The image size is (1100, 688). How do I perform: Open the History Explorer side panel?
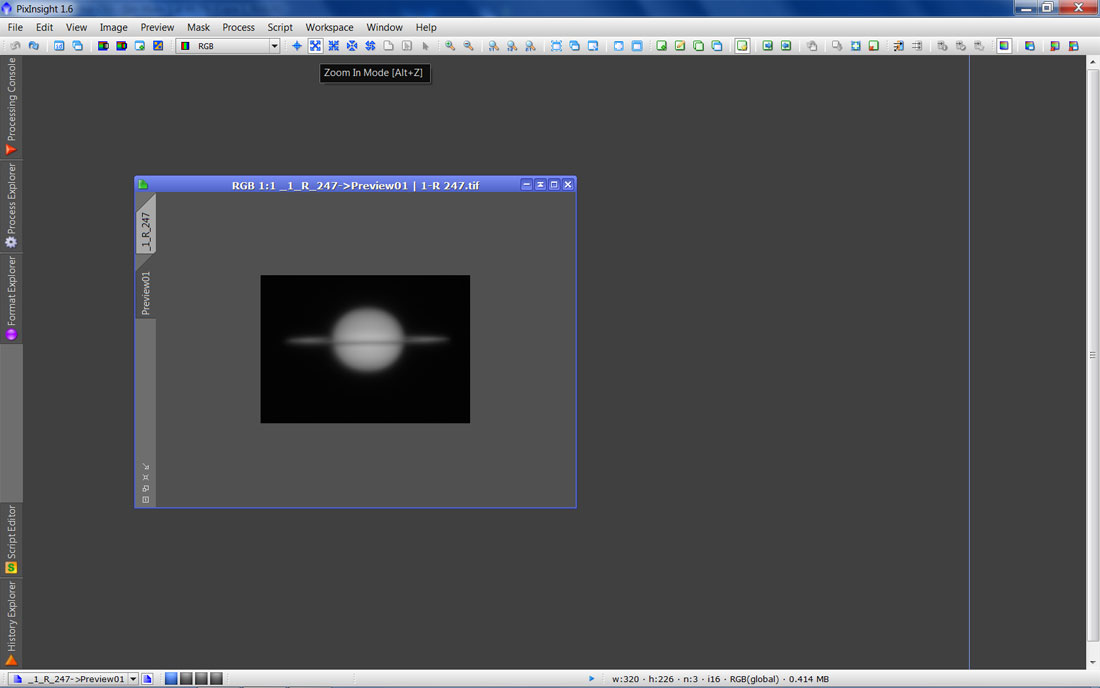(x=11, y=623)
